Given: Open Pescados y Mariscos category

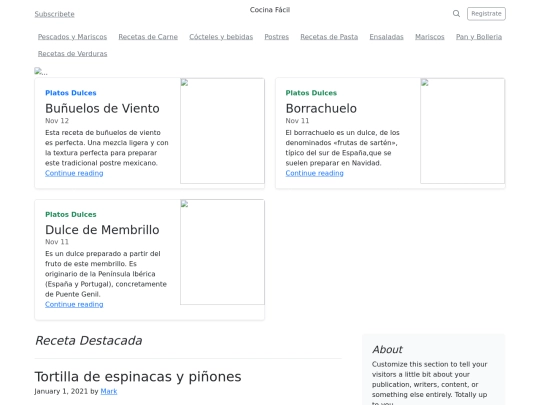Looking at the screenshot, I should click(x=72, y=37).
